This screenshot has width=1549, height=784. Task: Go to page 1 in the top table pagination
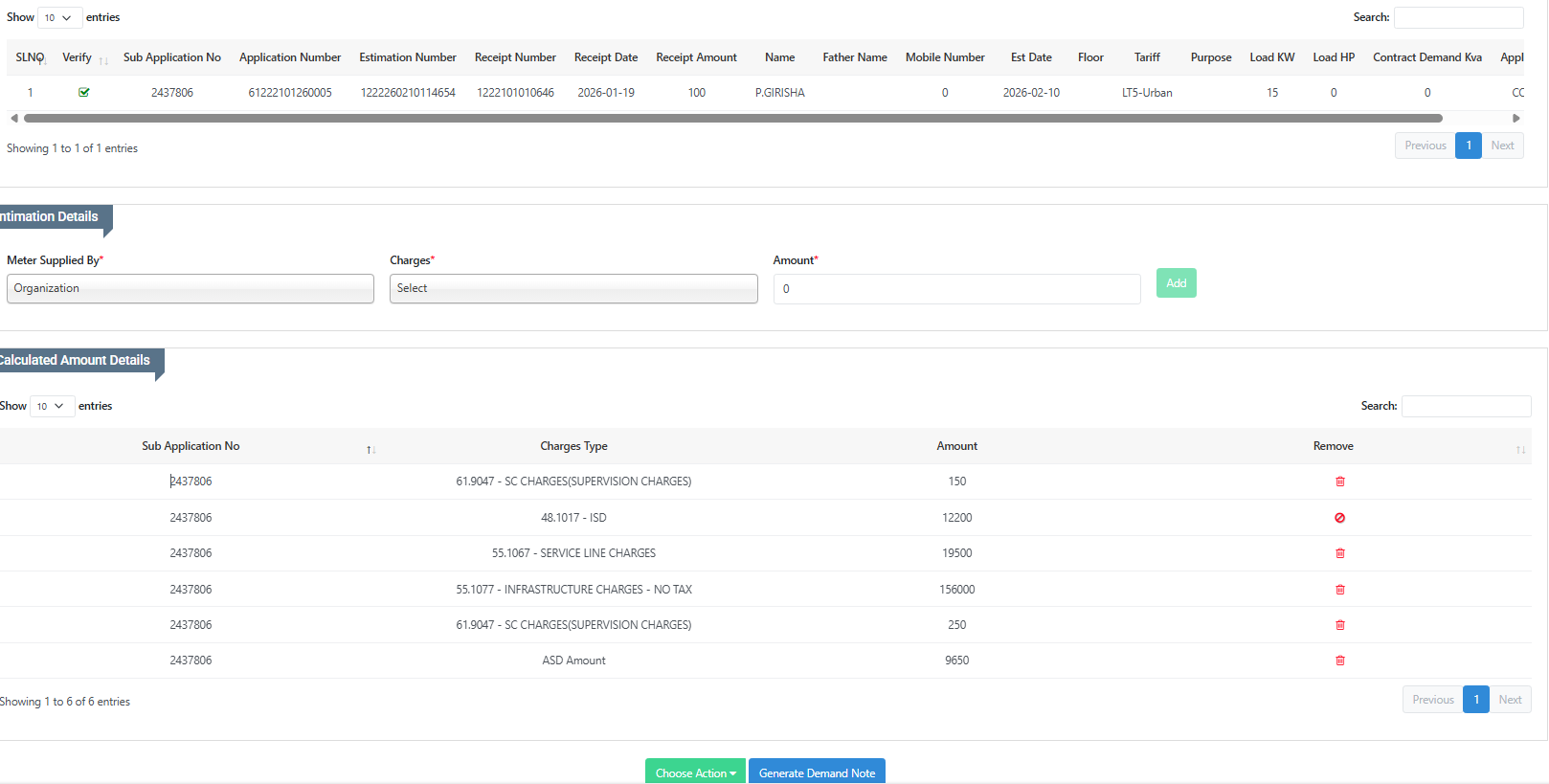[1468, 146]
